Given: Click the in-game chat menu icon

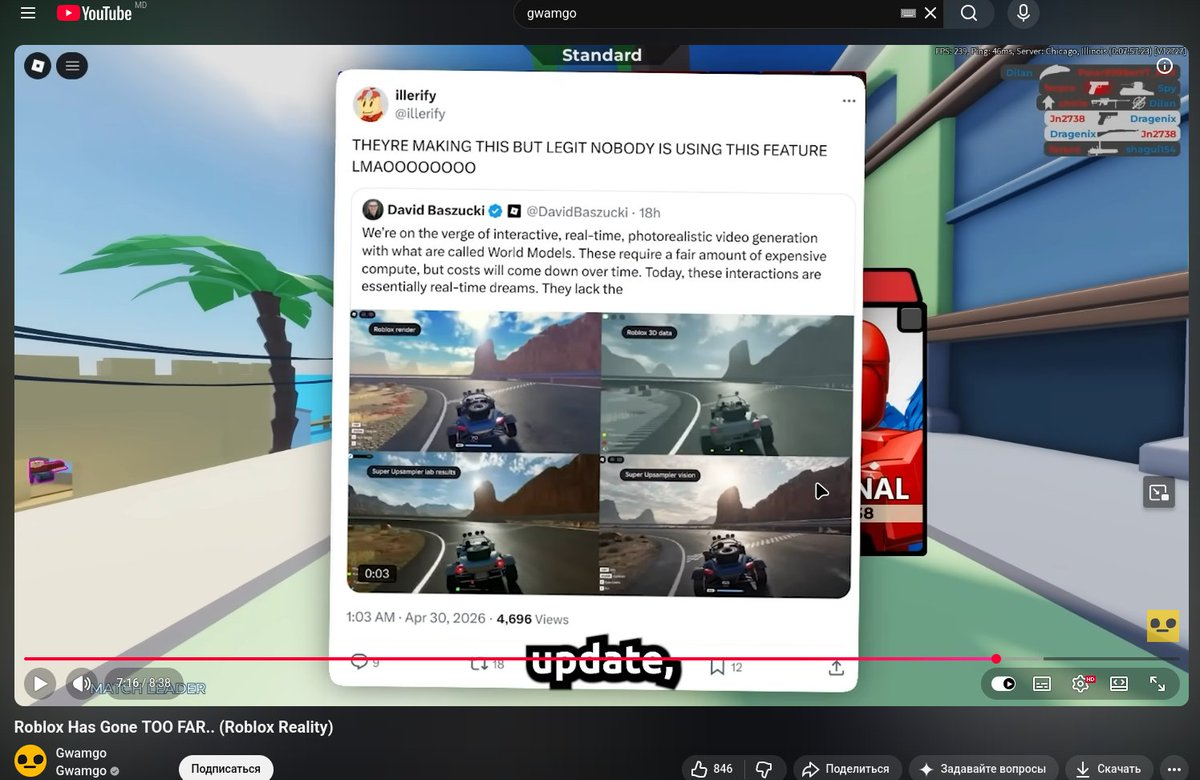Looking at the screenshot, I should (73, 66).
